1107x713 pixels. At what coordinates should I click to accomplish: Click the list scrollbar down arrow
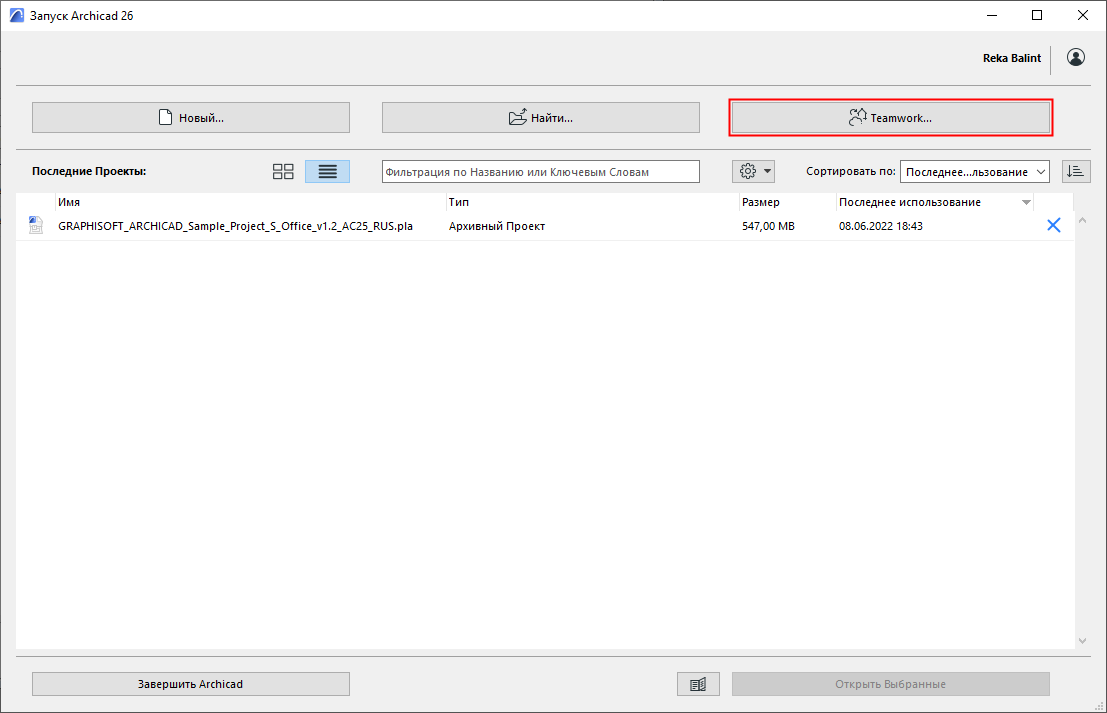pyautogui.click(x=1082, y=640)
